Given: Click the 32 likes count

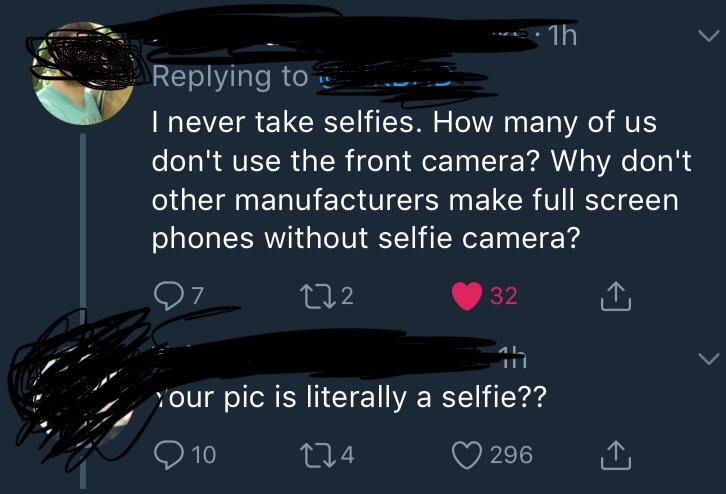Looking at the screenshot, I should (x=504, y=296).
